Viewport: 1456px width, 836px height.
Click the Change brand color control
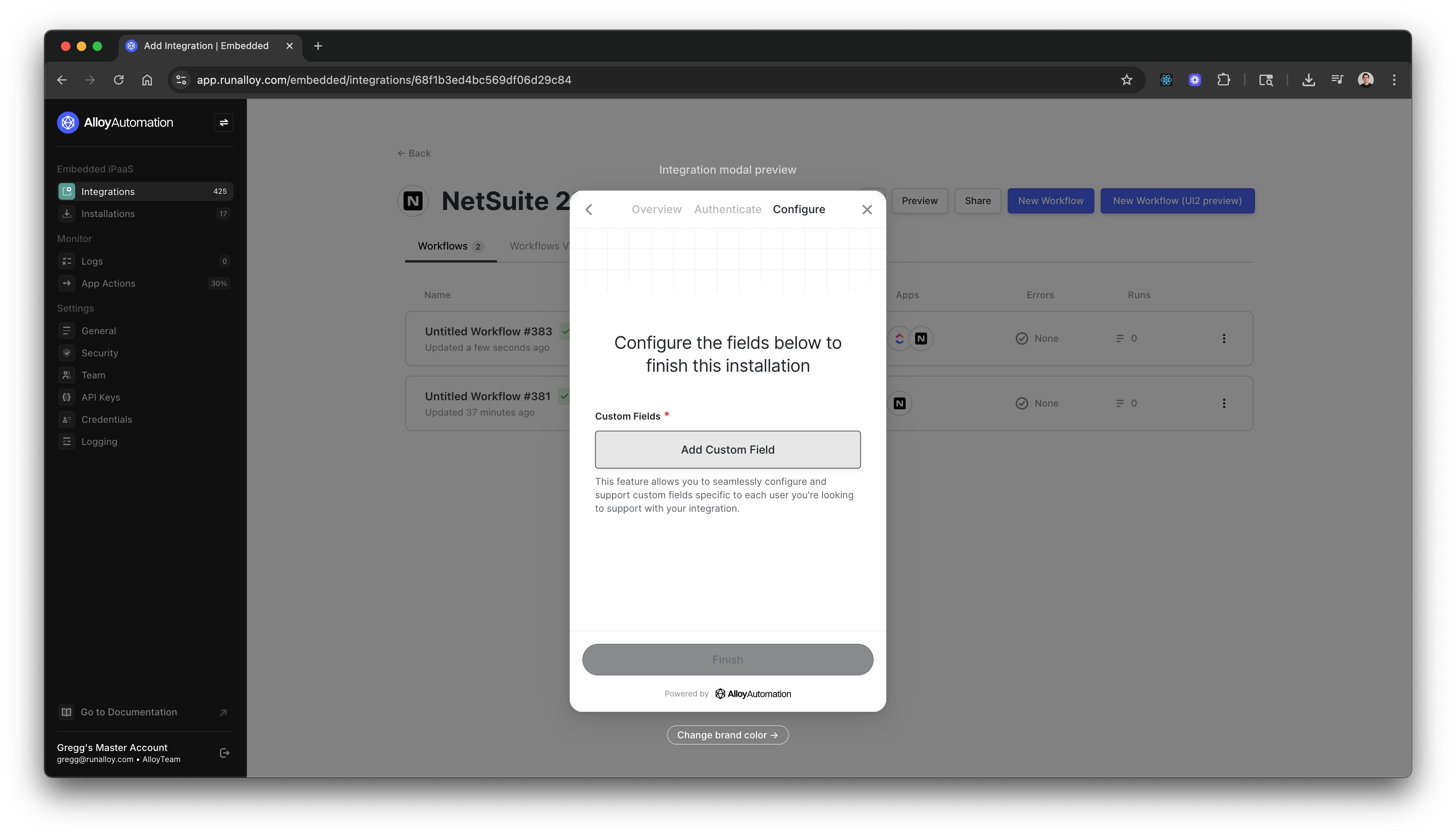click(x=727, y=735)
